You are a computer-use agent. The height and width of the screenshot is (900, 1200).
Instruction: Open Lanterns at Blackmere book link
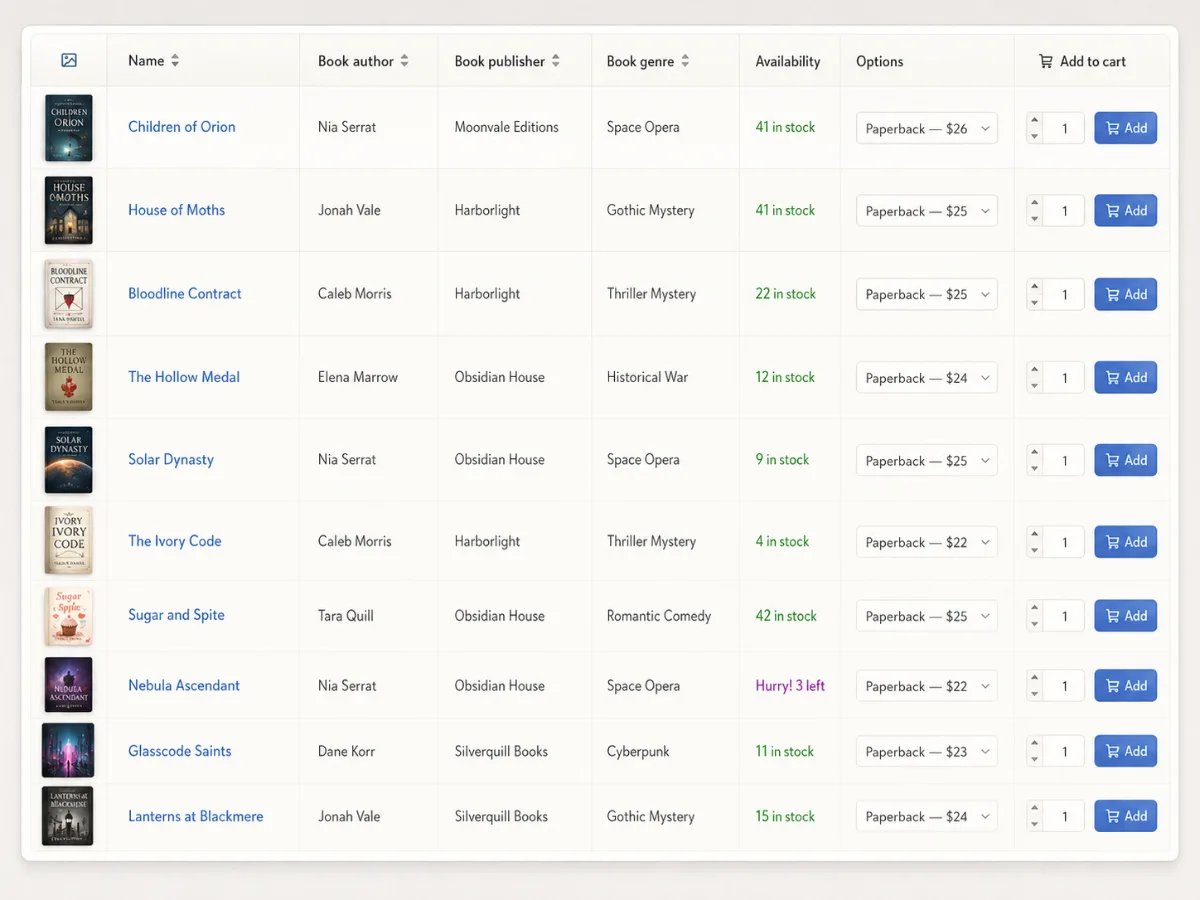click(x=196, y=816)
